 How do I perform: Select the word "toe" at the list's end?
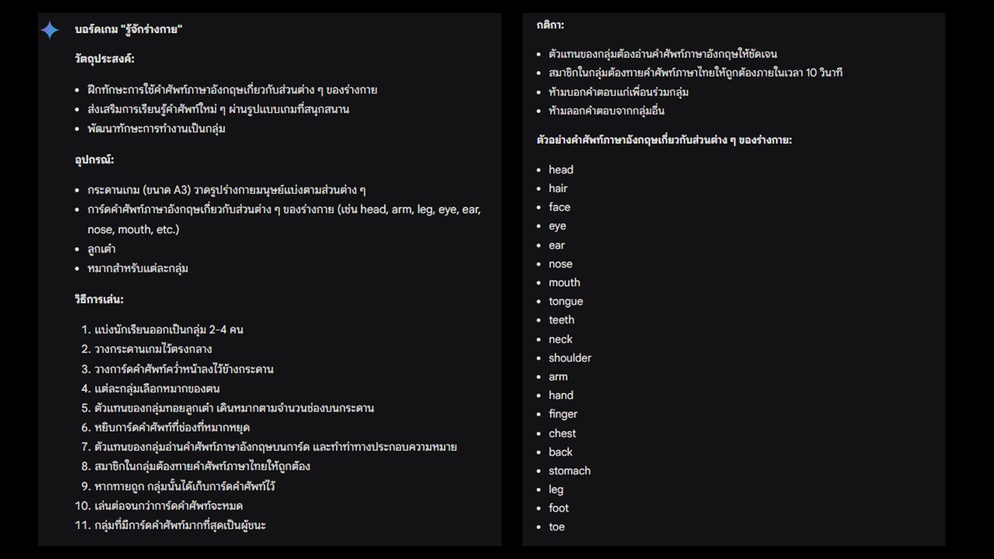tap(557, 527)
